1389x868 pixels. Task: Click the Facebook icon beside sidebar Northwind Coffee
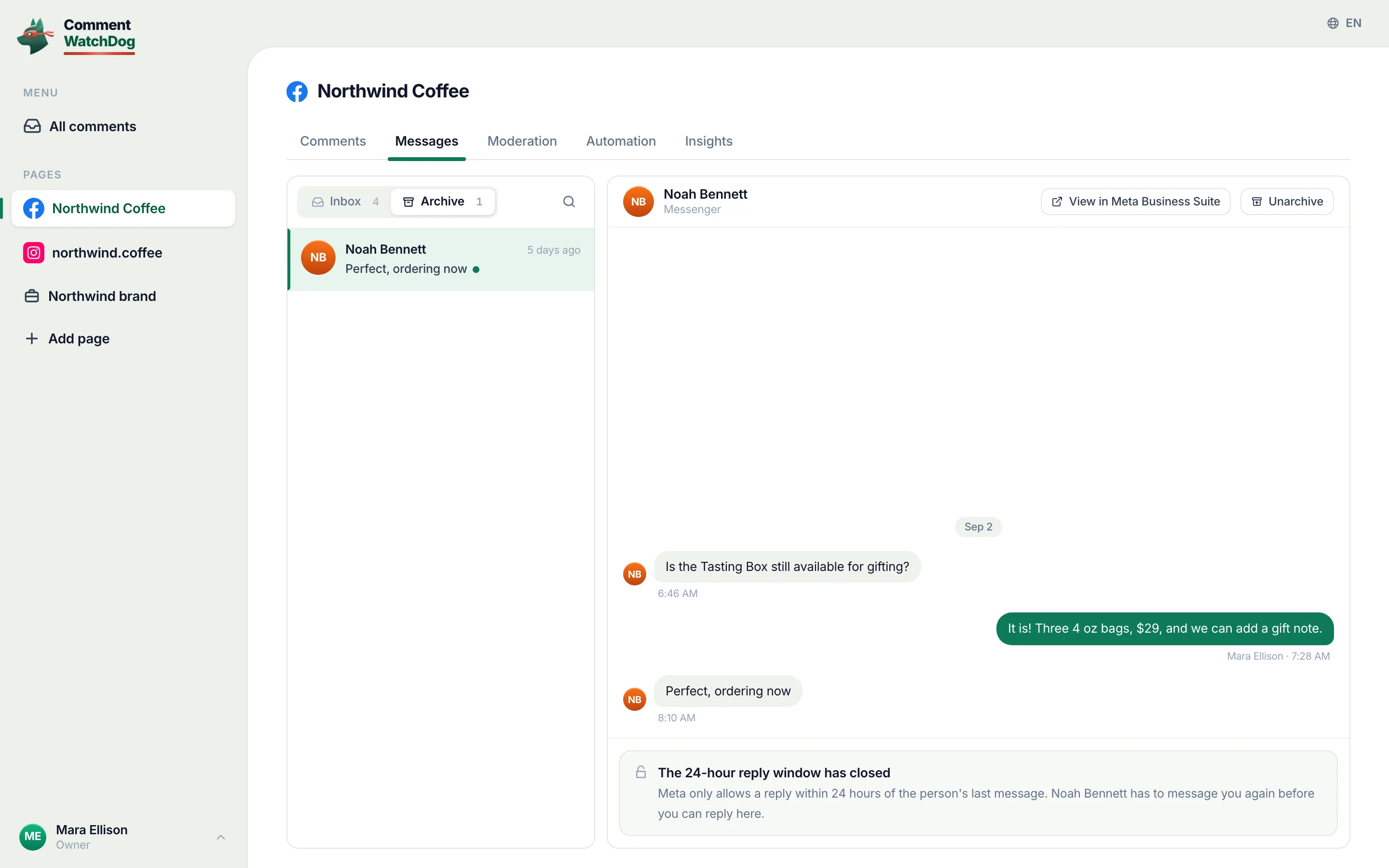(34, 208)
